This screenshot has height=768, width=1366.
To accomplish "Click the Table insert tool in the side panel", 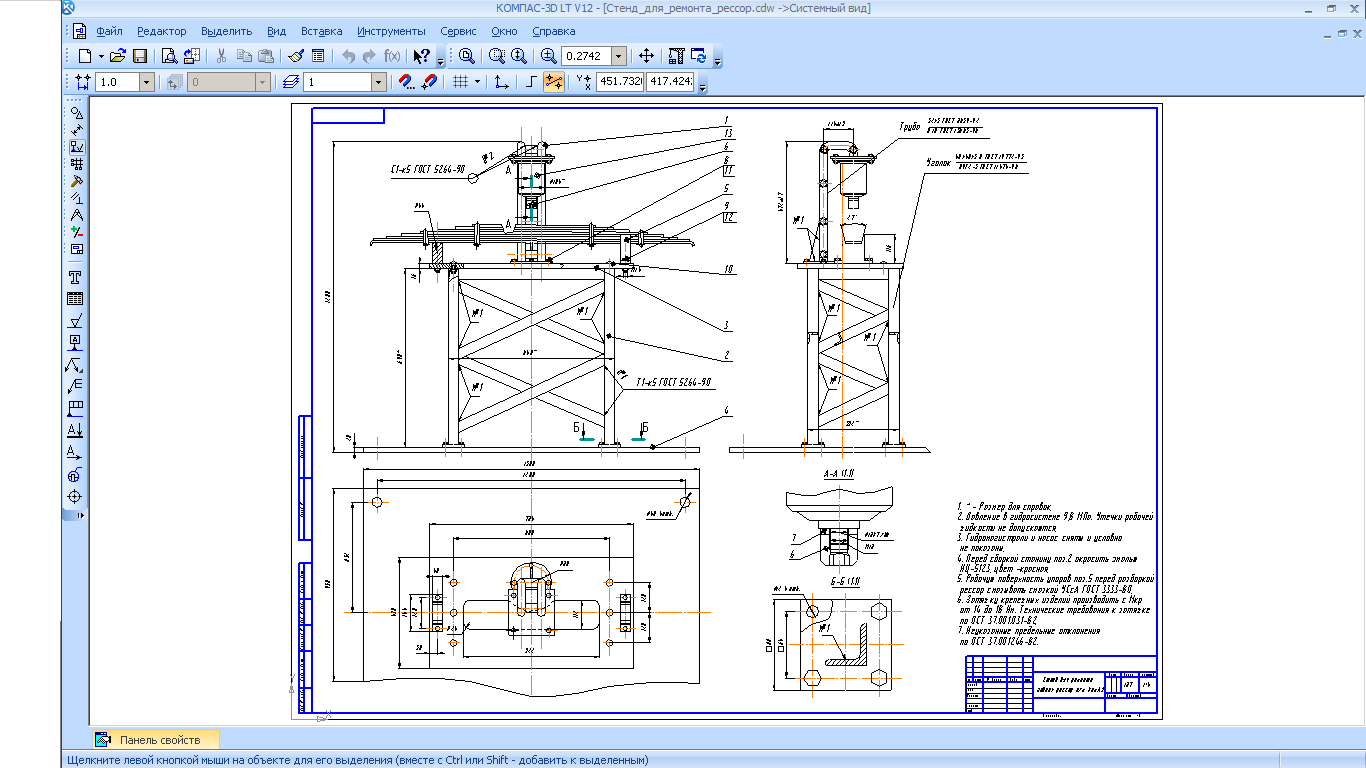I will [x=75, y=298].
